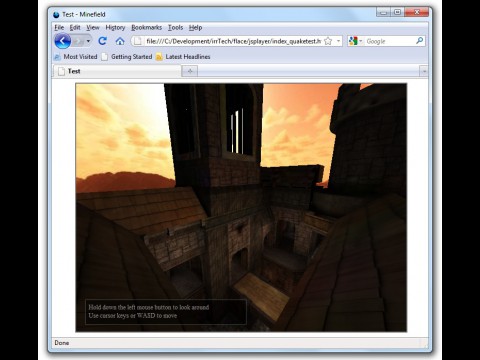This screenshot has width=480, height=360.
Task: Open the Getting Started bookmark
Action: tap(127, 57)
